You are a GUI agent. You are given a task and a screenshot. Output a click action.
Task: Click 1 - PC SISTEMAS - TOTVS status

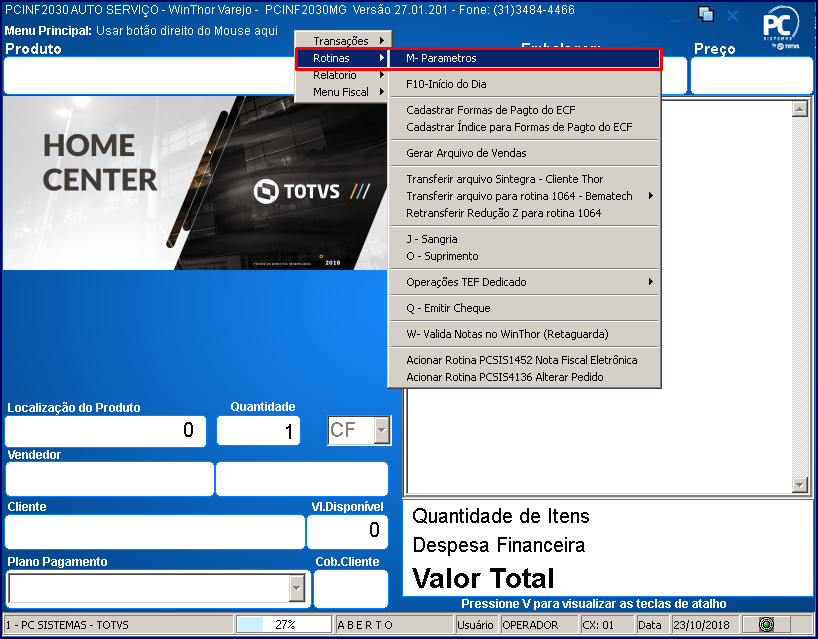coord(118,624)
